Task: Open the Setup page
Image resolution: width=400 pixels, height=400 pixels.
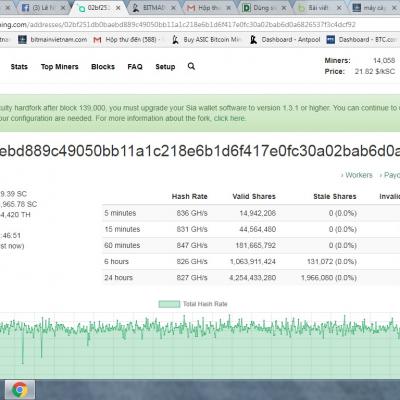Action: click(x=165, y=67)
